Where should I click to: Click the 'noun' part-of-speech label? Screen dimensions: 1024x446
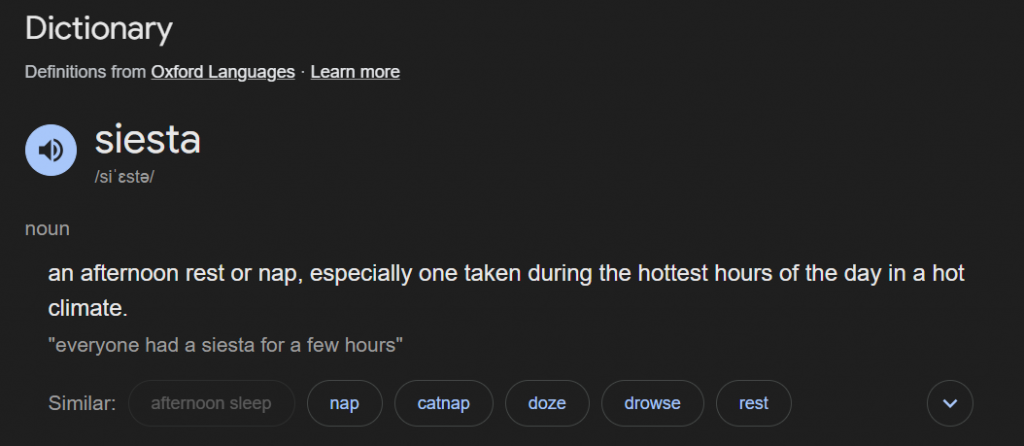(x=47, y=229)
